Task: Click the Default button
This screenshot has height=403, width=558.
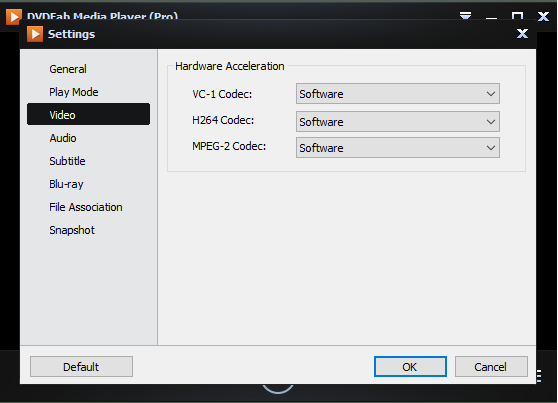Action: [x=81, y=366]
